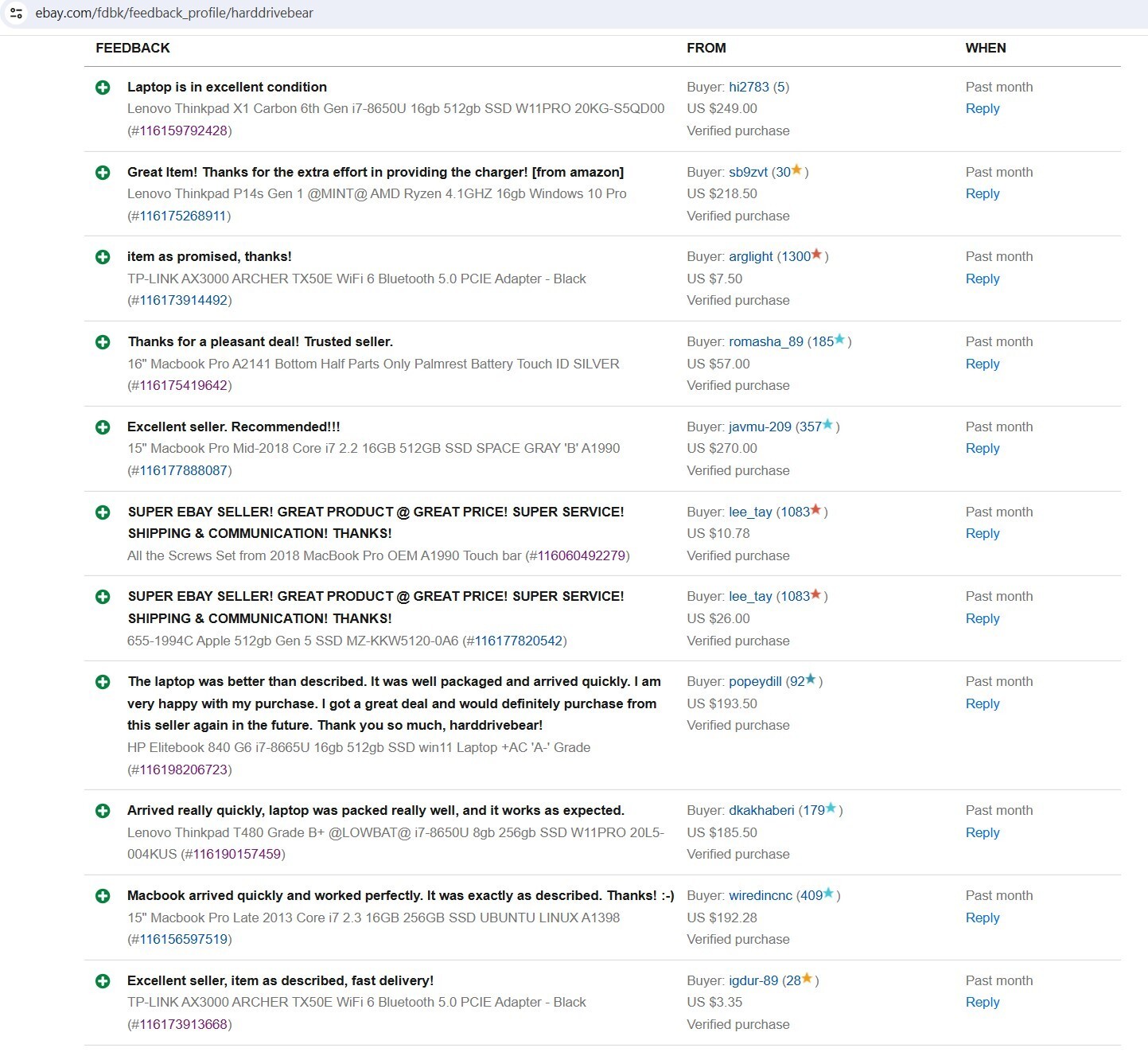
Task: Click green plus icon by 'Arrived really quickly' feedback
Action: [103, 810]
